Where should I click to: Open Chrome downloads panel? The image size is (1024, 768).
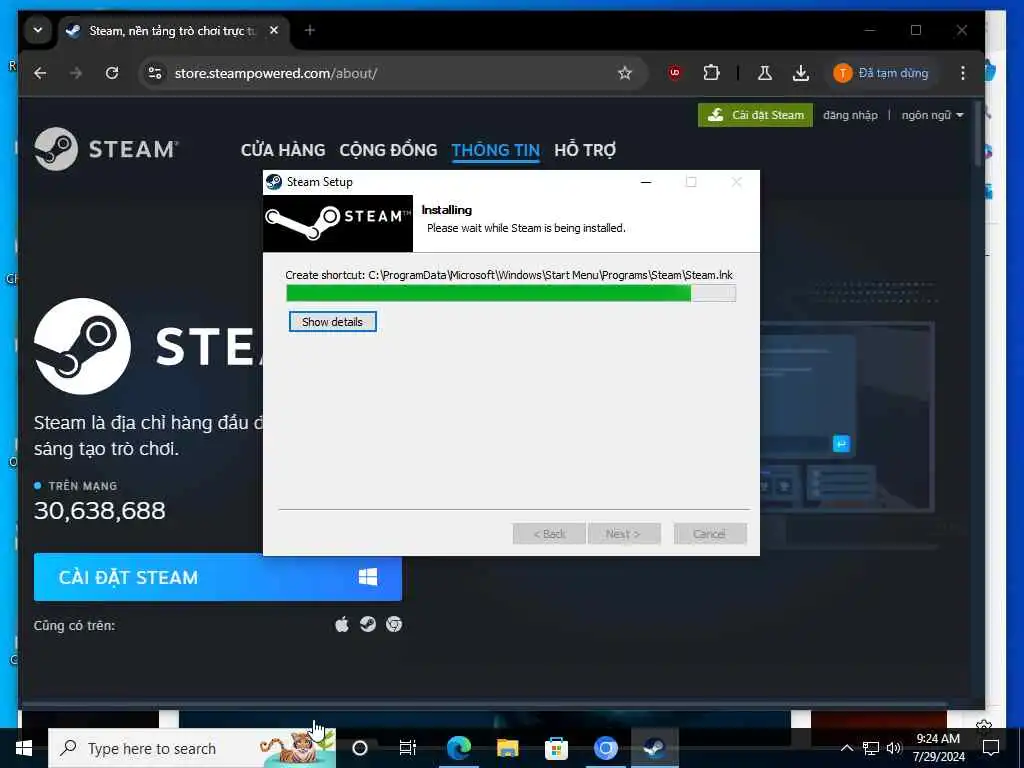(801, 73)
